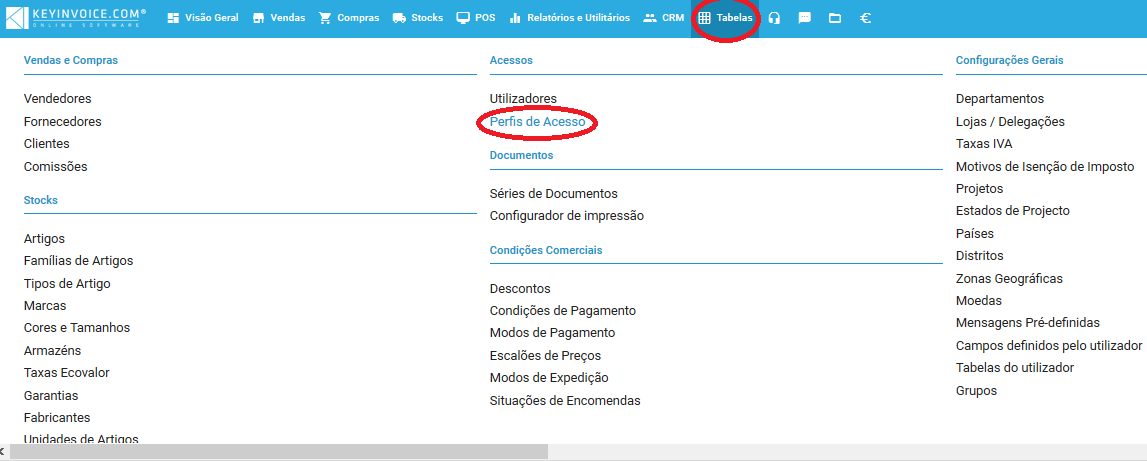Open Configurador de impressão
Viewport: 1147px width, 461px height.
click(567, 216)
